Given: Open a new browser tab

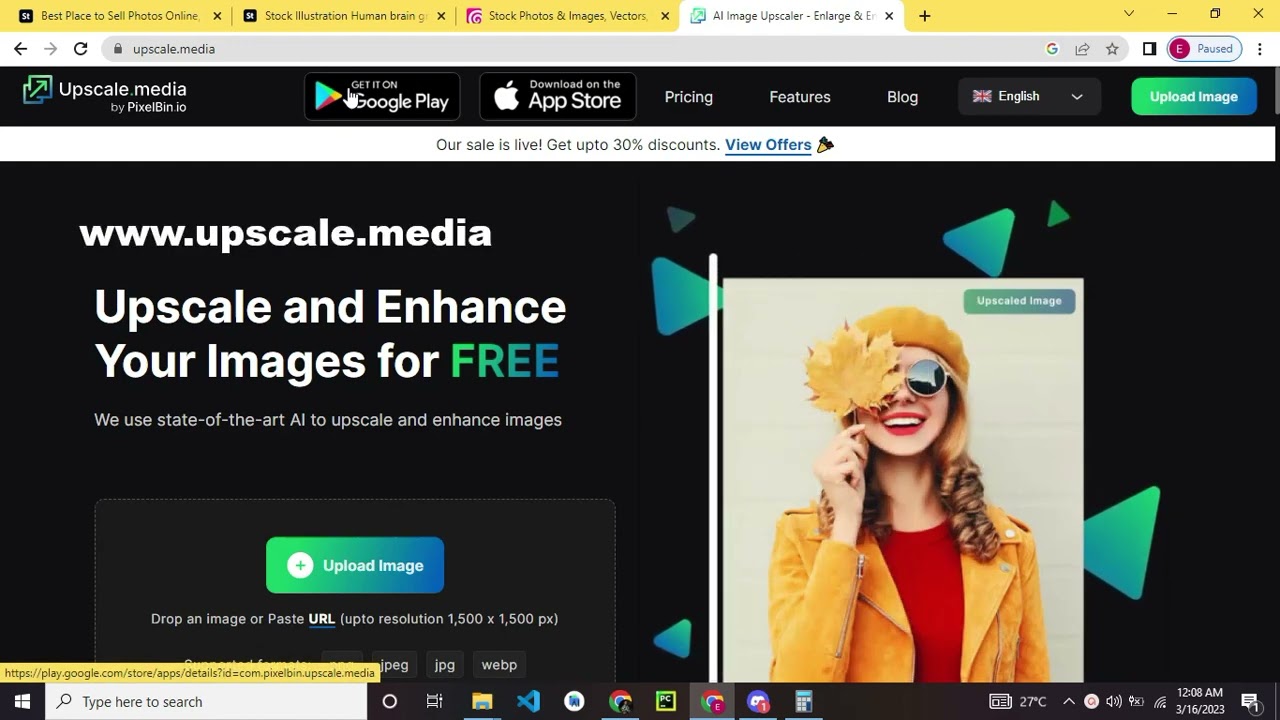Looking at the screenshot, I should tap(925, 16).
